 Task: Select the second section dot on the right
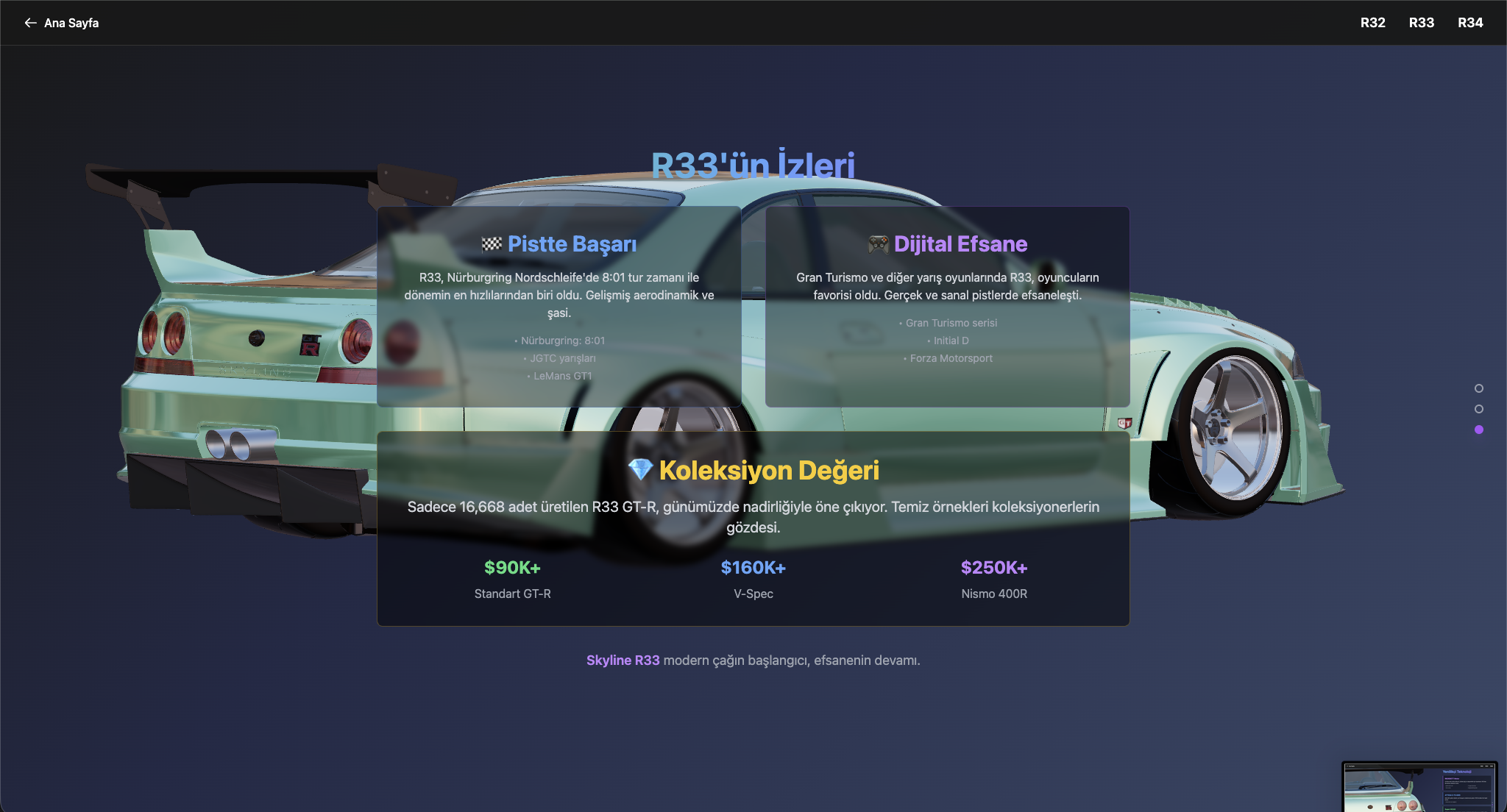pos(1479,410)
